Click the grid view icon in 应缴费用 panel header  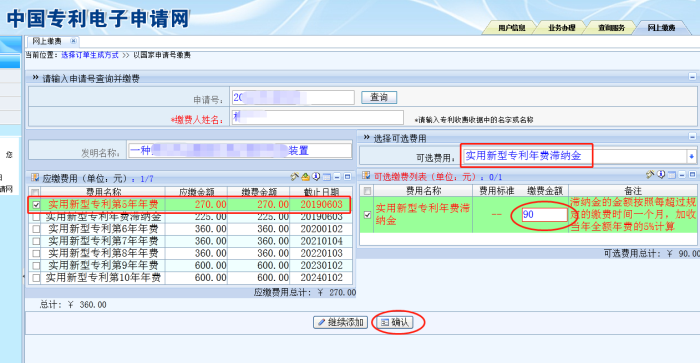tap(327, 177)
